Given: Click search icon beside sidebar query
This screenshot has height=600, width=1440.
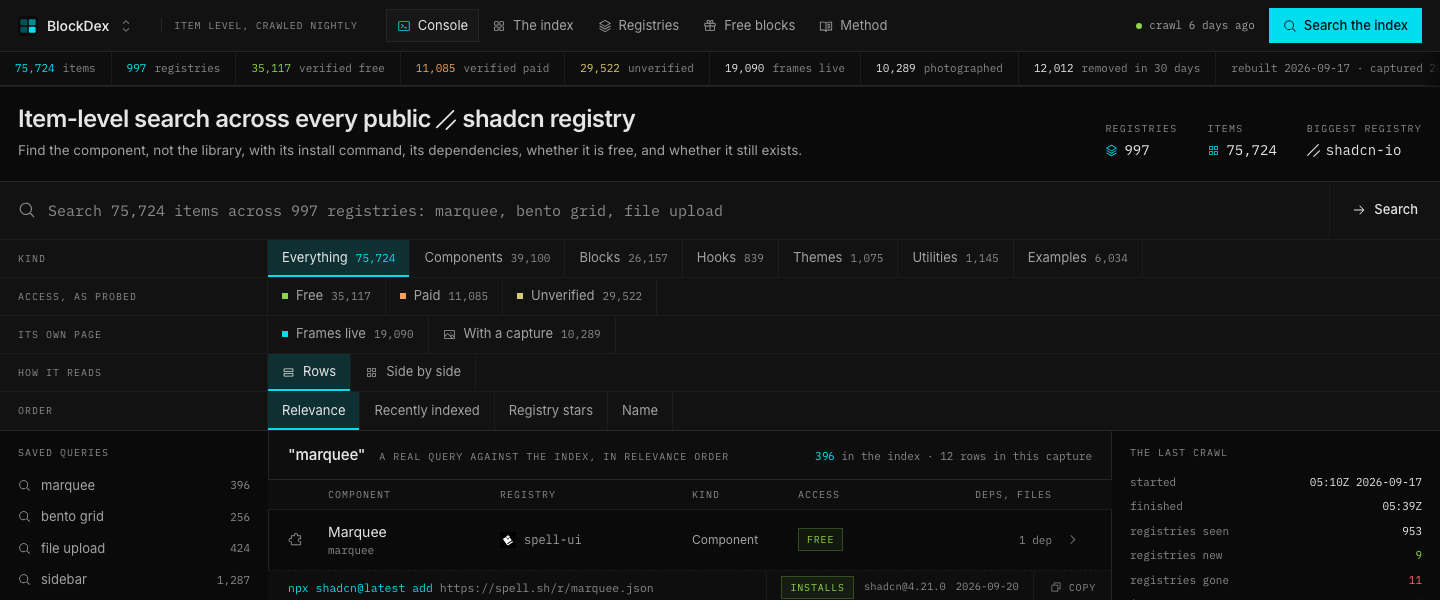Looking at the screenshot, I should point(25,580).
